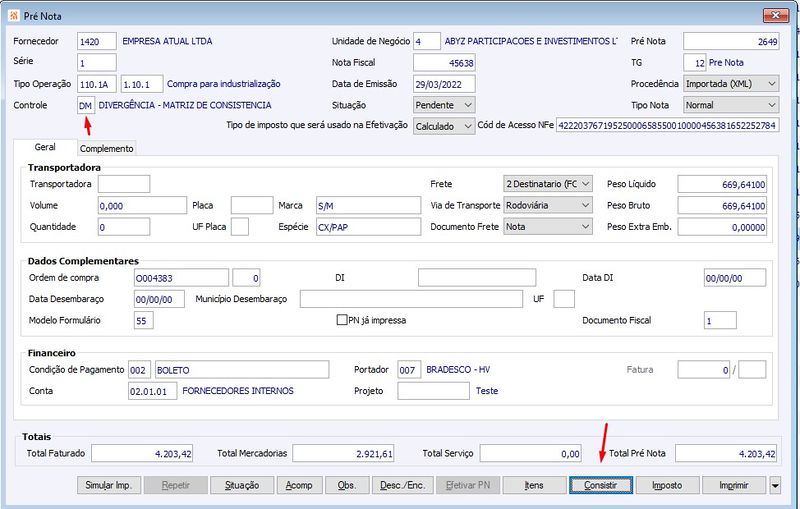Image resolution: width=800 pixels, height=509 pixels.
Task: Click the Ordem de compra input field
Action: pyautogui.click(x=180, y=277)
